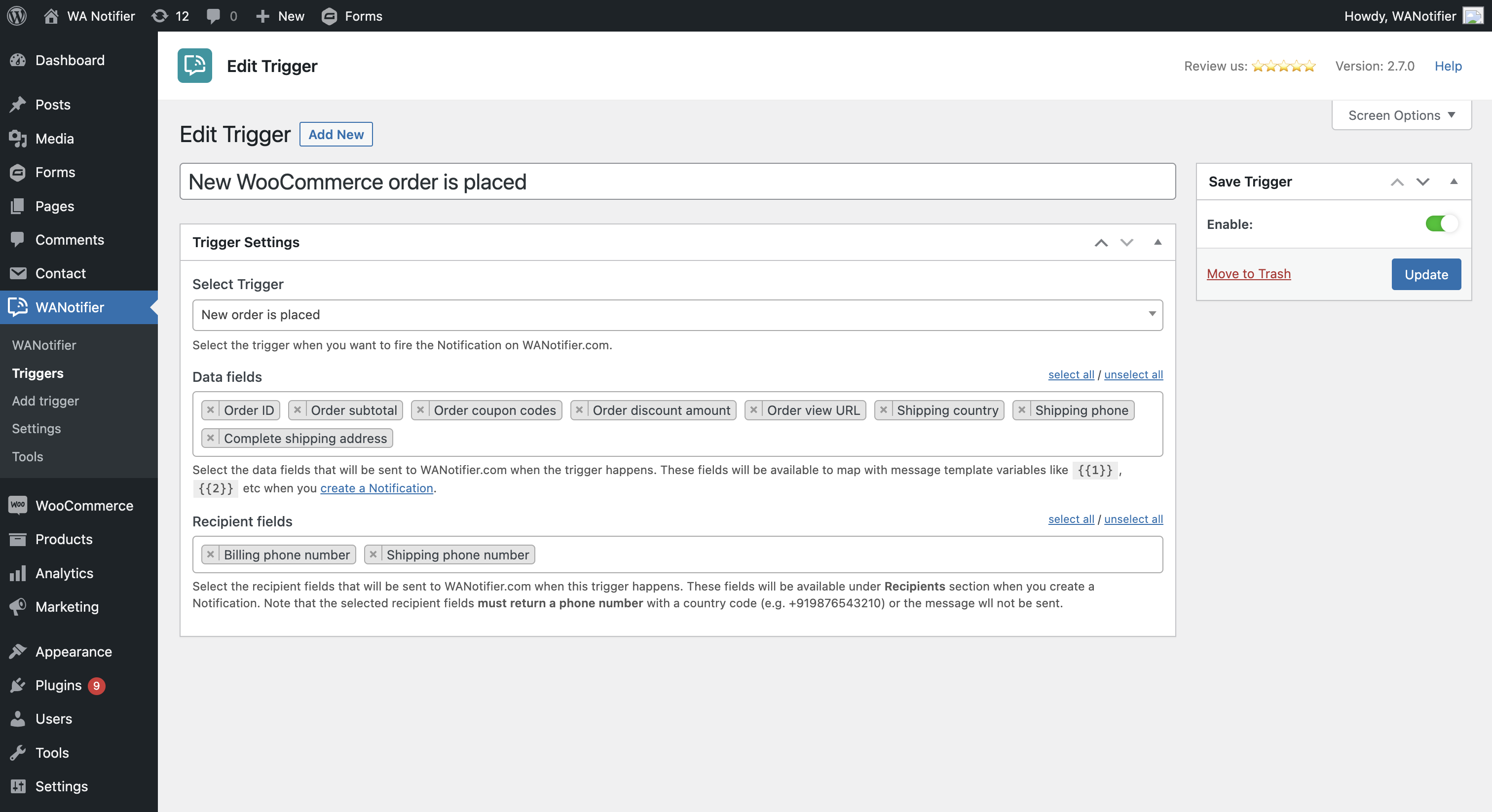The width and height of the screenshot is (1492, 812).
Task: Click the five-star review rating icons
Action: pos(1283,66)
